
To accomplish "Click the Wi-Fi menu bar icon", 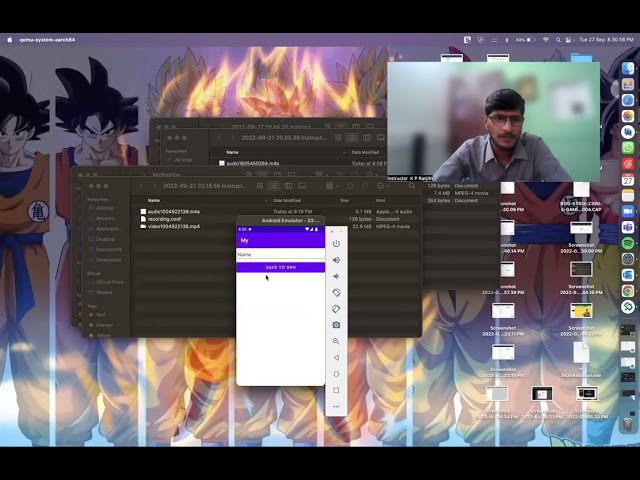I will tap(546, 40).
